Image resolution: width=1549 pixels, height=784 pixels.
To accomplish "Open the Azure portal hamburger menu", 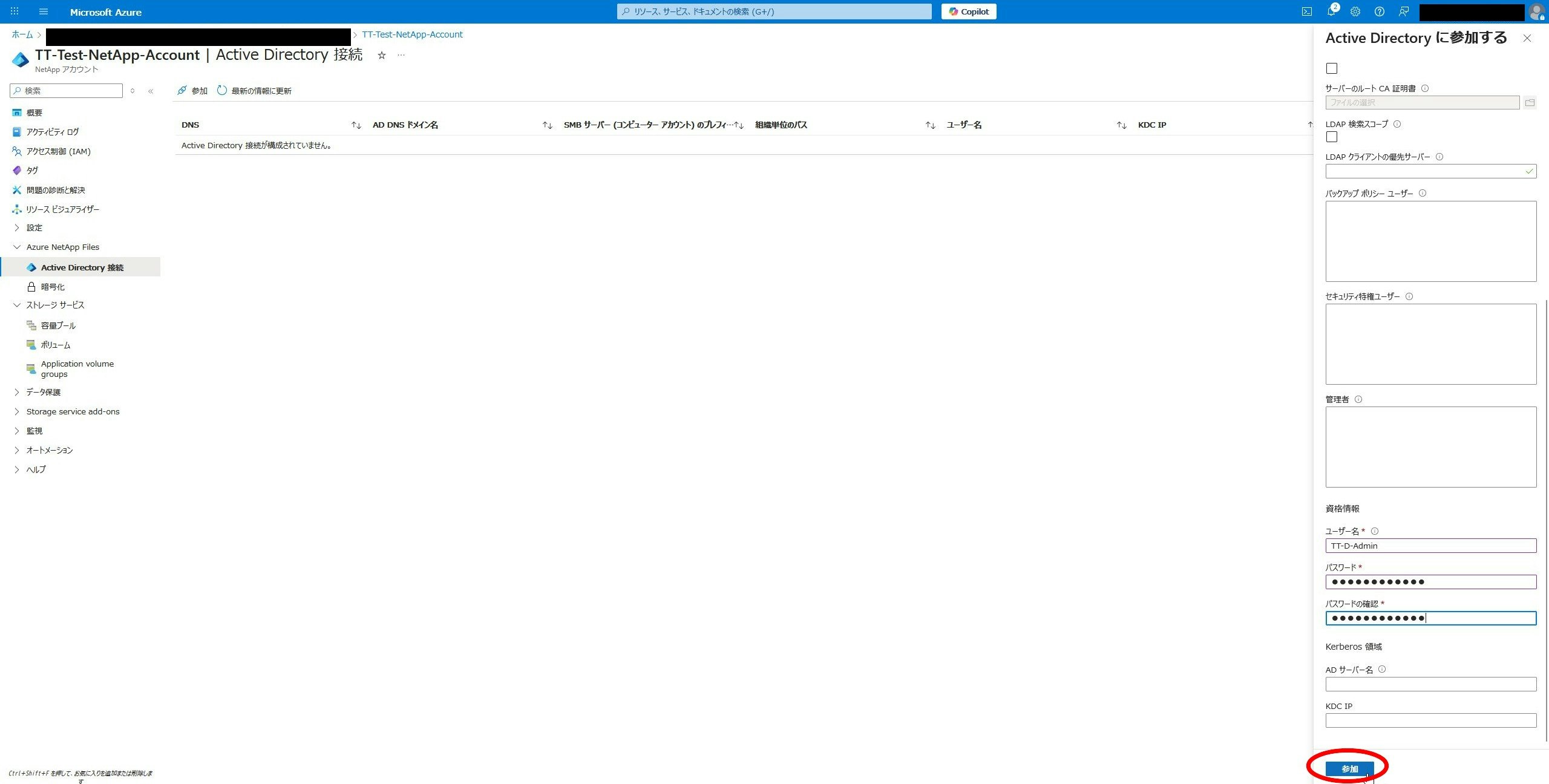I will click(x=43, y=11).
